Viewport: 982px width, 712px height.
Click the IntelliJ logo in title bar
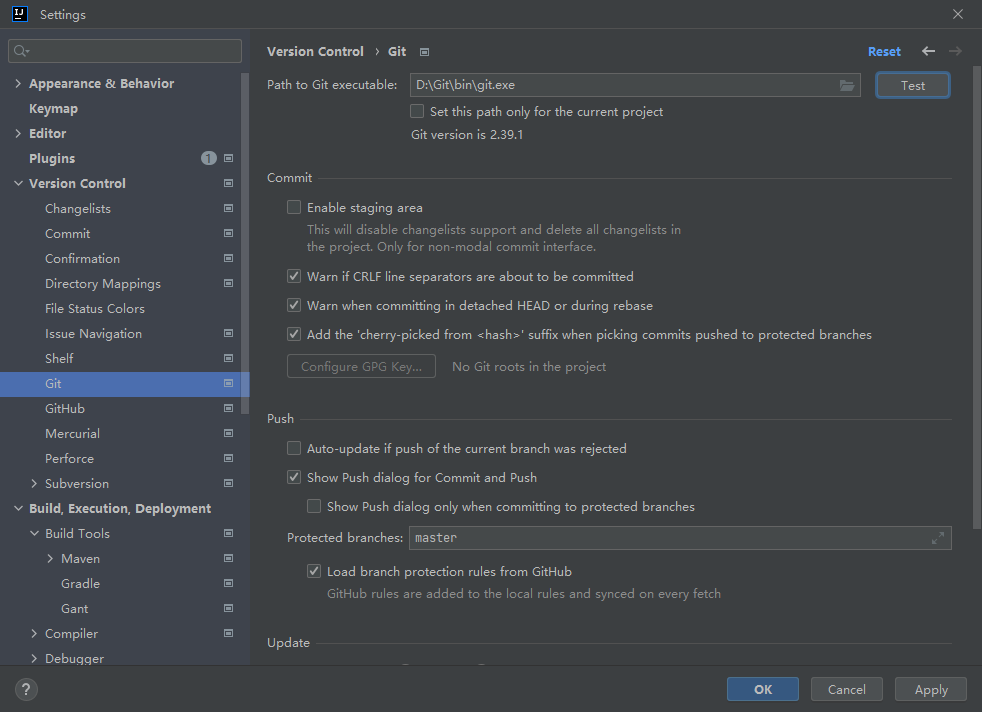click(19, 14)
